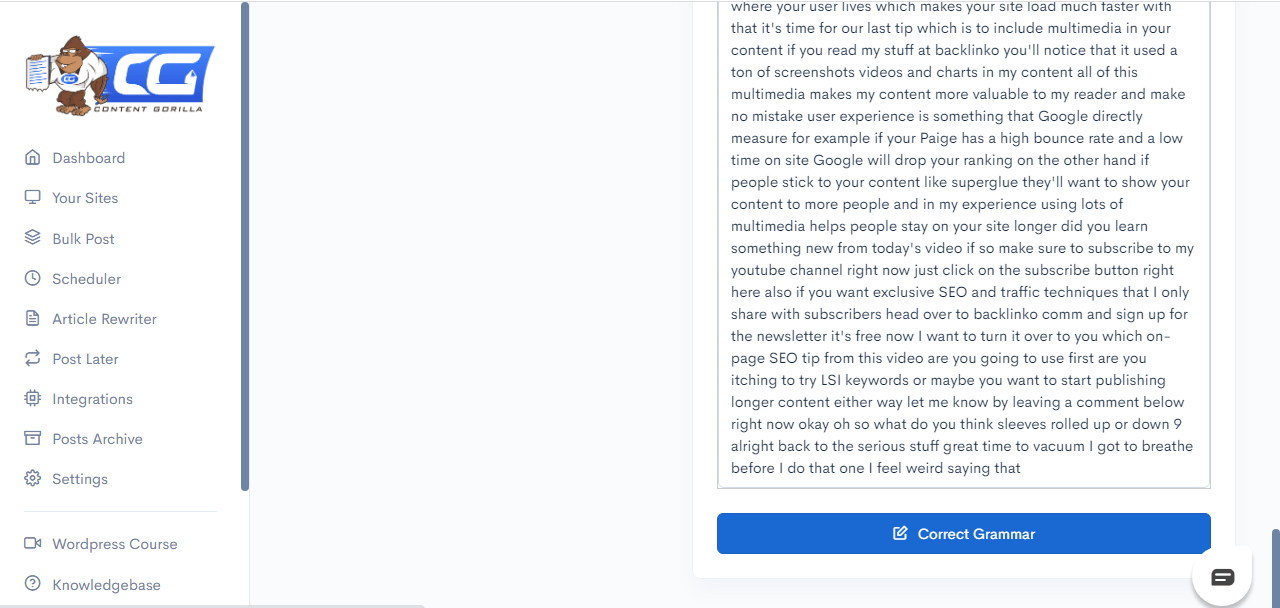This screenshot has height=608, width=1280.
Task: Click the Your Sites monitor icon
Action: (33, 198)
